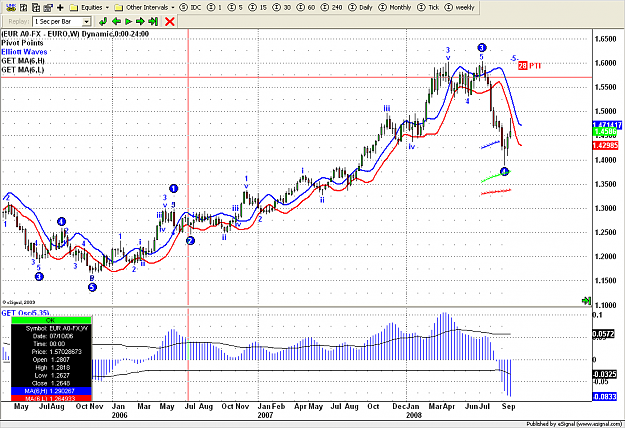Switch to 240 minute interval

[x=332, y=7]
